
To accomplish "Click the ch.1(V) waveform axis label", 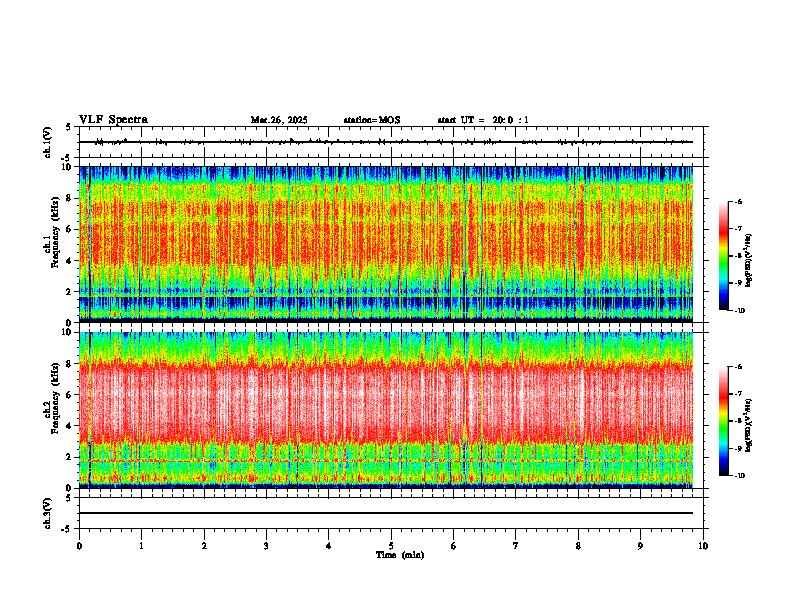I will coord(48,142).
